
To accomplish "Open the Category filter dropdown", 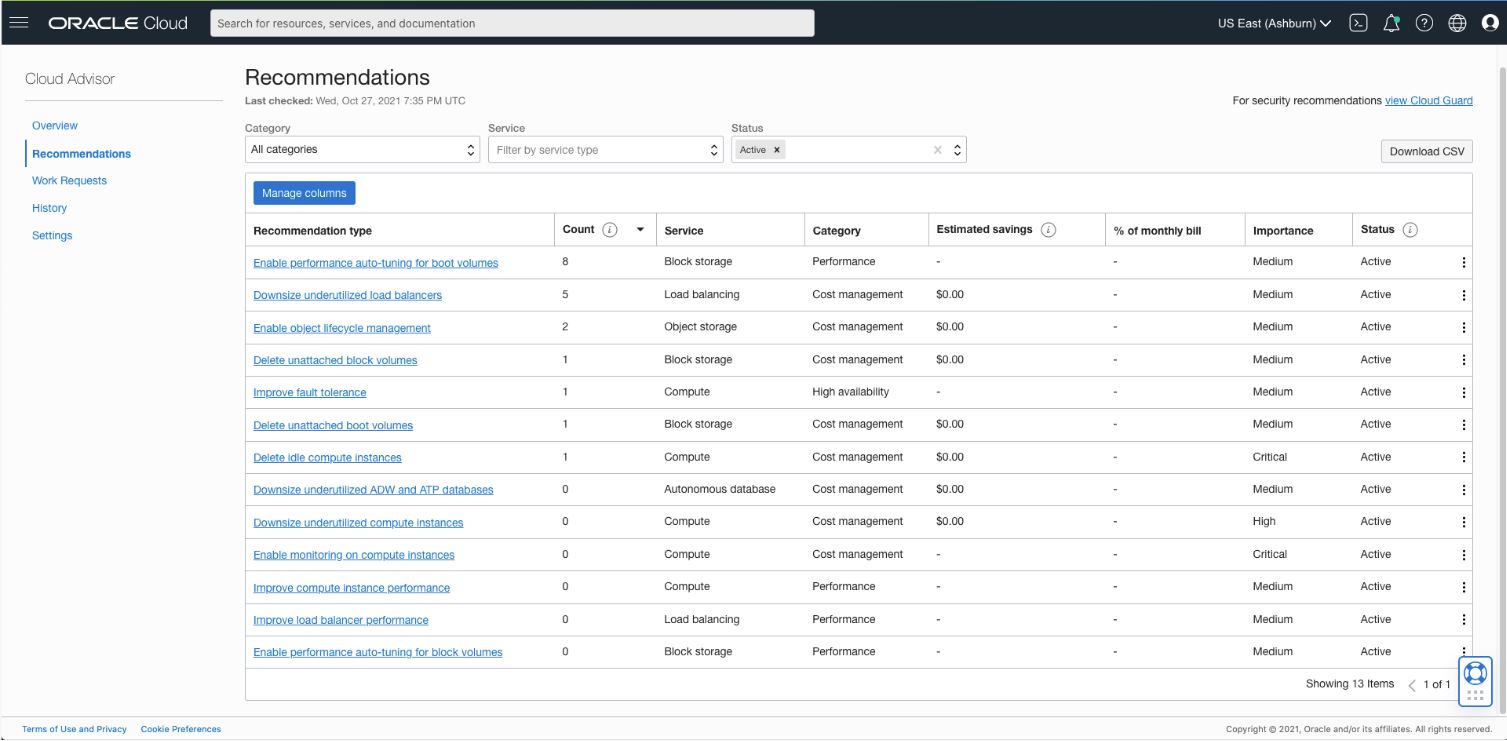I will click(362, 148).
